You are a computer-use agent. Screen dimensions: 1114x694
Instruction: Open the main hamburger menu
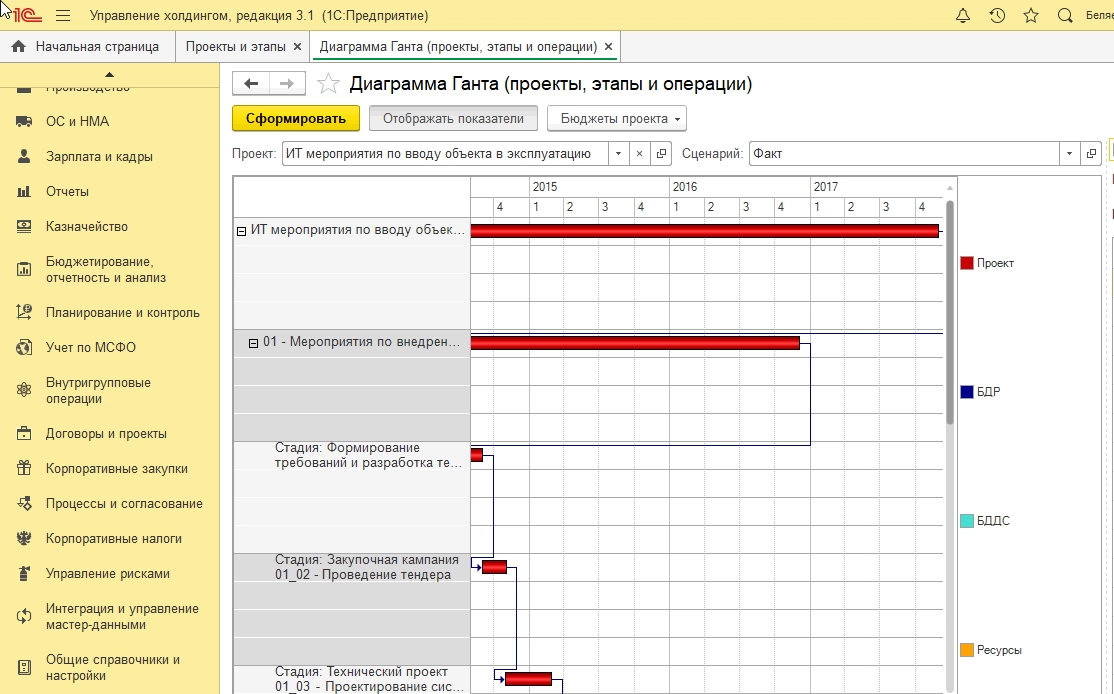[x=63, y=15]
